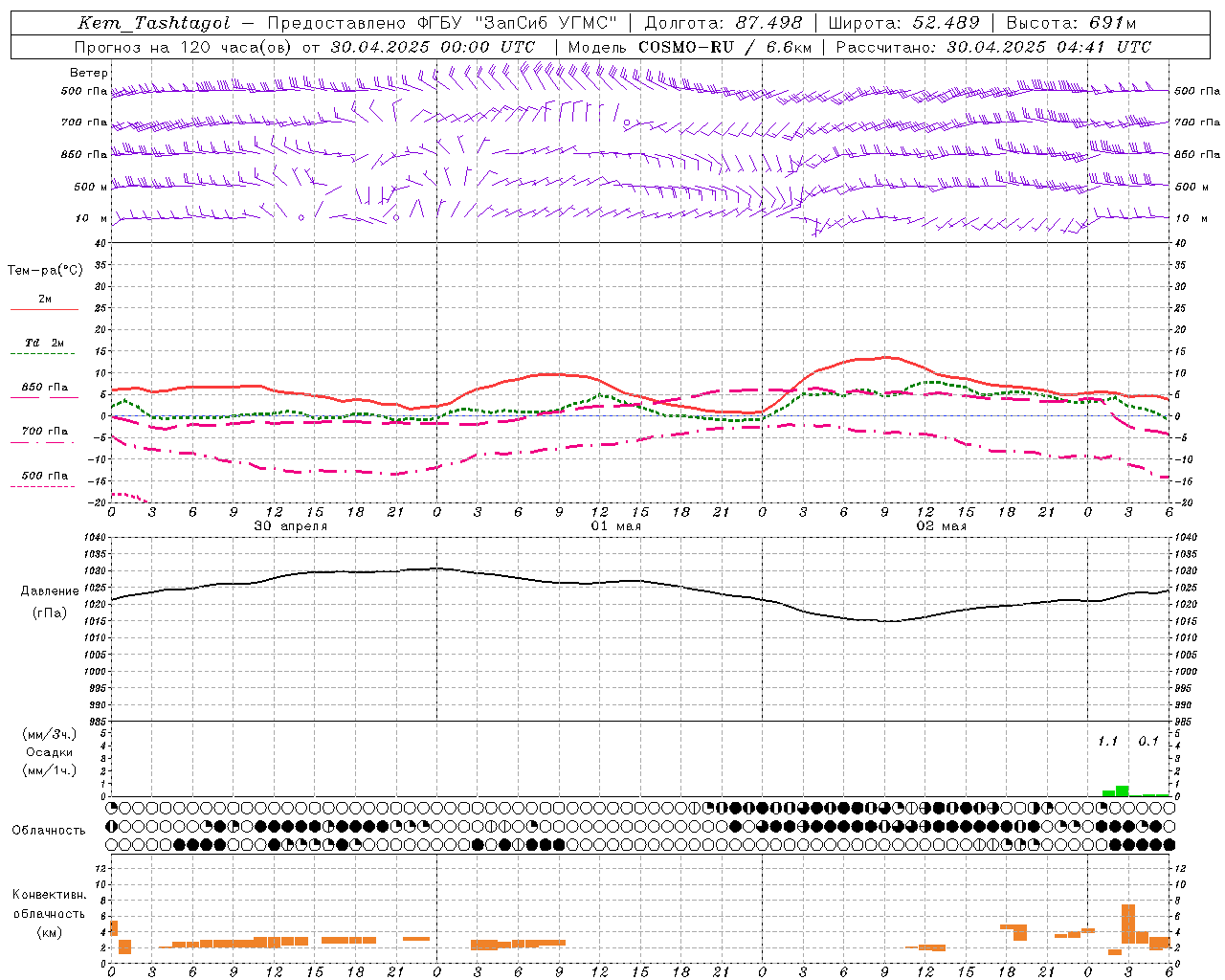Select 'Прогноз на 120 часа(ов)' header text
Viewport: 1225px width, 980px height.
click(184, 47)
